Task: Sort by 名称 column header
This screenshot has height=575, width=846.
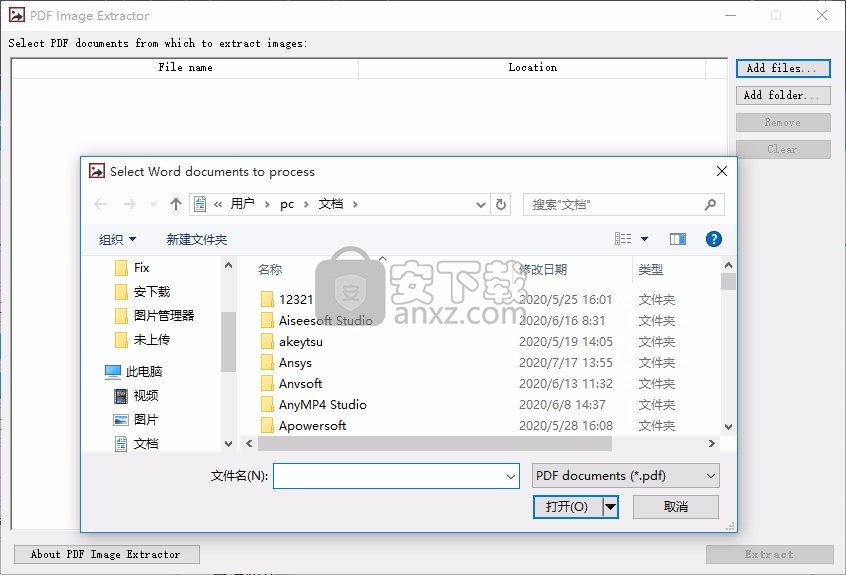Action: (270, 269)
